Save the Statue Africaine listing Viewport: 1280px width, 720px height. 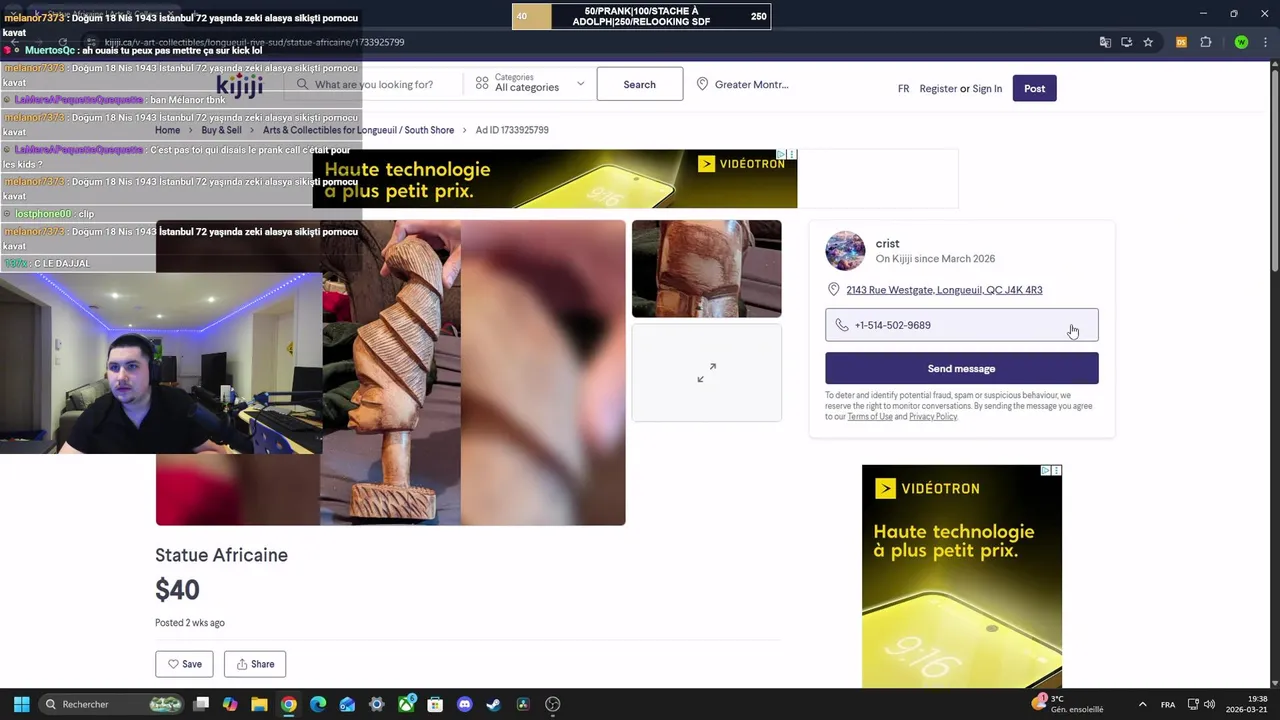point(184,664)
